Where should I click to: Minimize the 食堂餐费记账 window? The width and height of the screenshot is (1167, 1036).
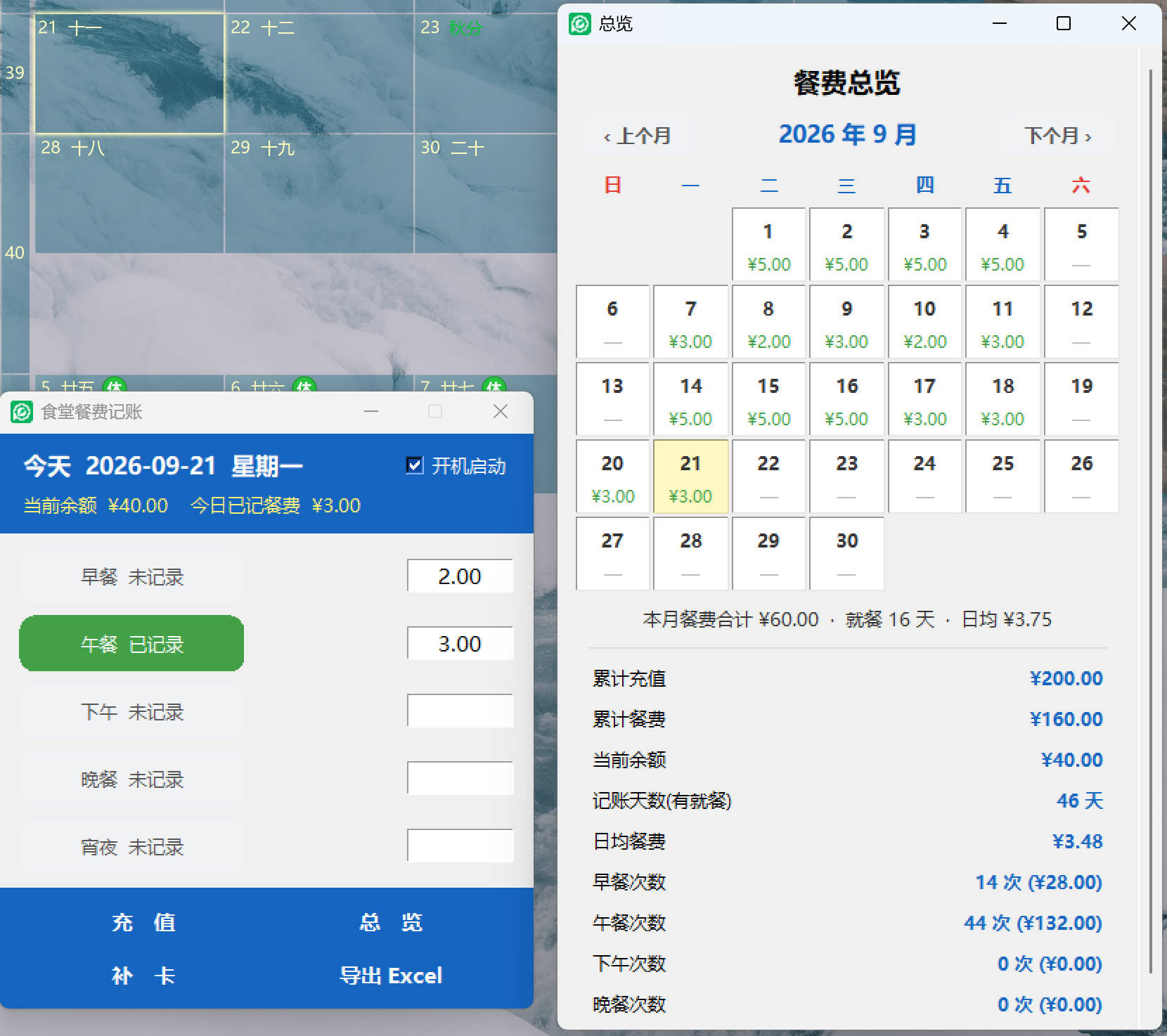371,411
